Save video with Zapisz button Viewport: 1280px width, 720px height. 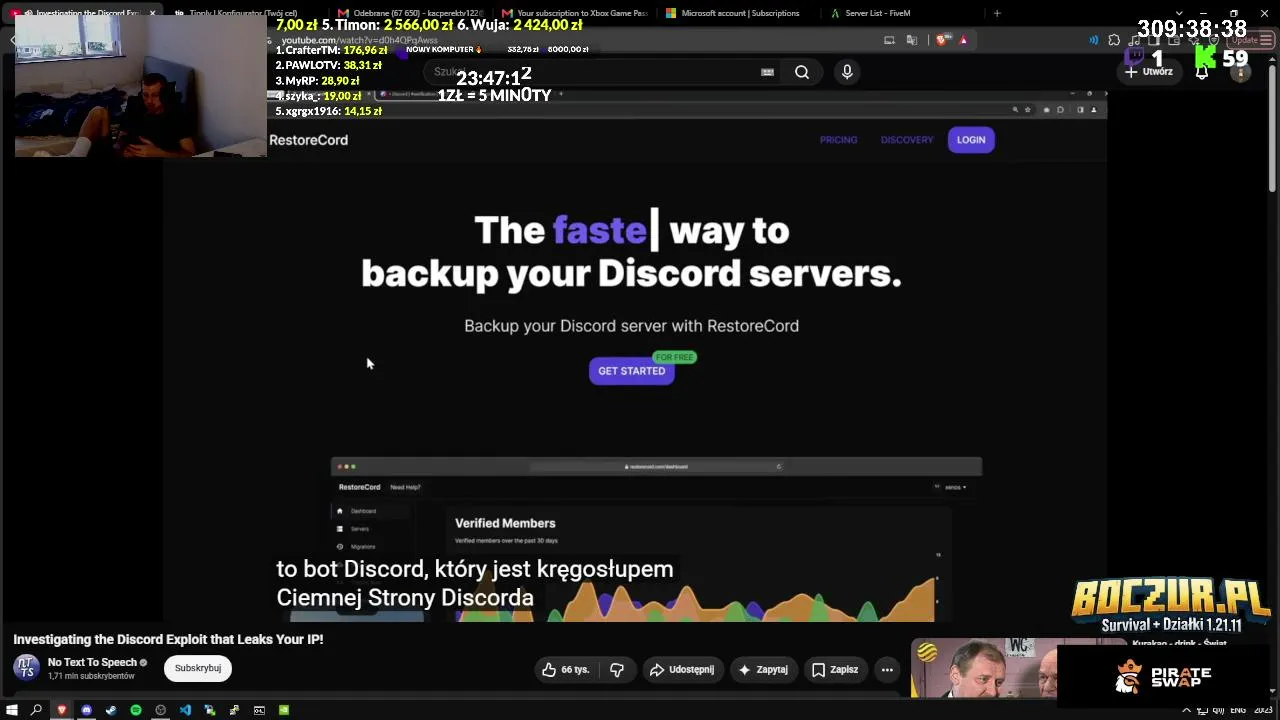(835, 670)
